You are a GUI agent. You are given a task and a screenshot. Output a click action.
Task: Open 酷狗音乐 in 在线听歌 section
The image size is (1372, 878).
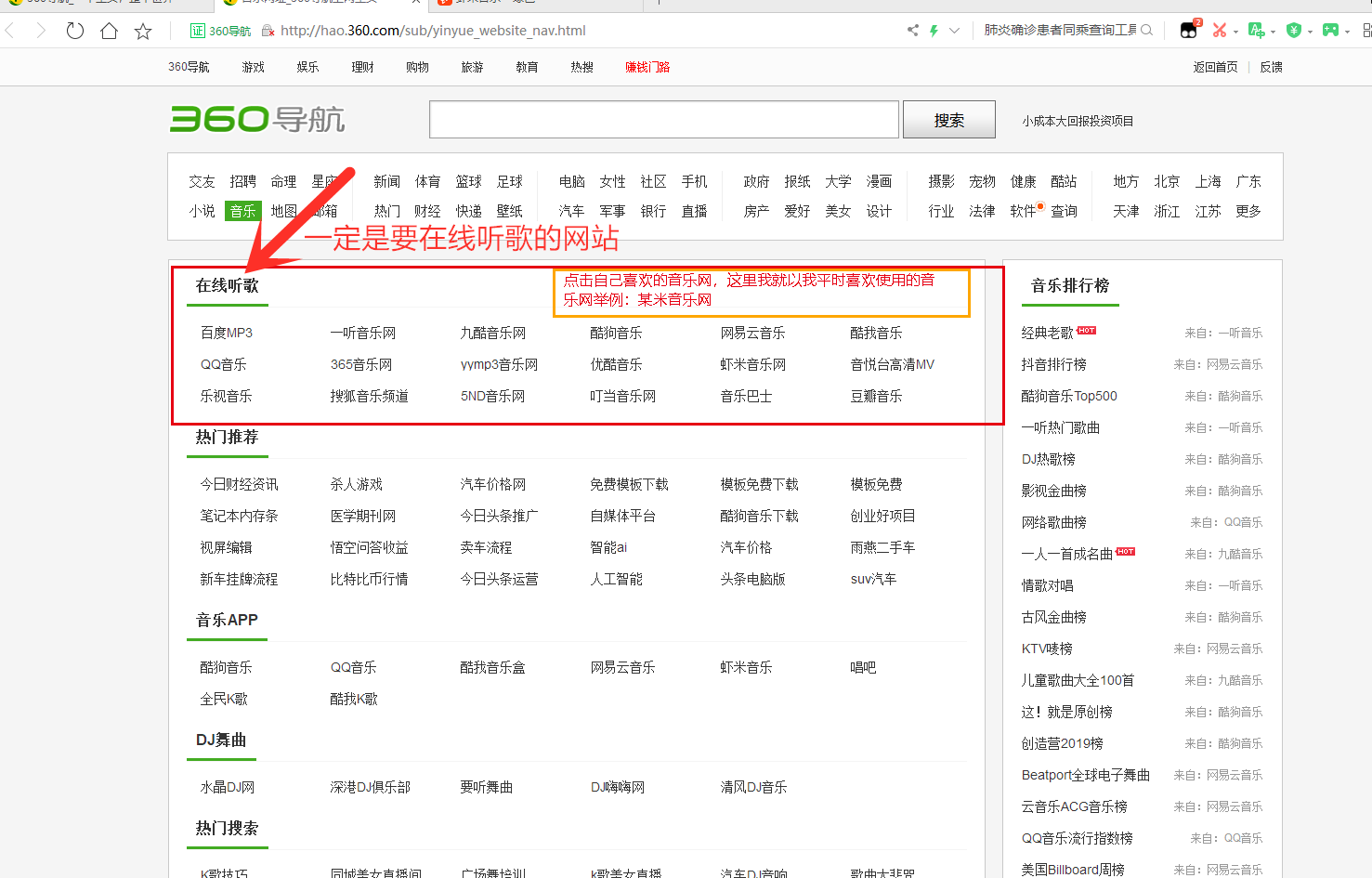pyautogui.click(x=617, y=333)
